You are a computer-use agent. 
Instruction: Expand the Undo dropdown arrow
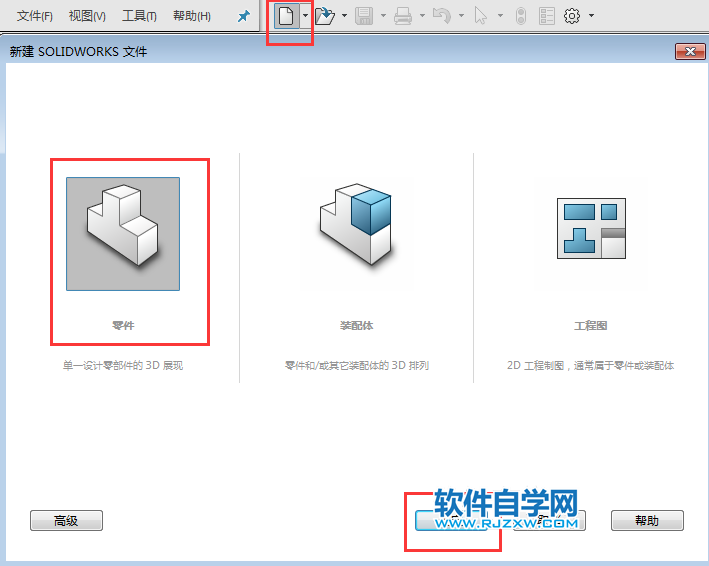coord(461,16)
